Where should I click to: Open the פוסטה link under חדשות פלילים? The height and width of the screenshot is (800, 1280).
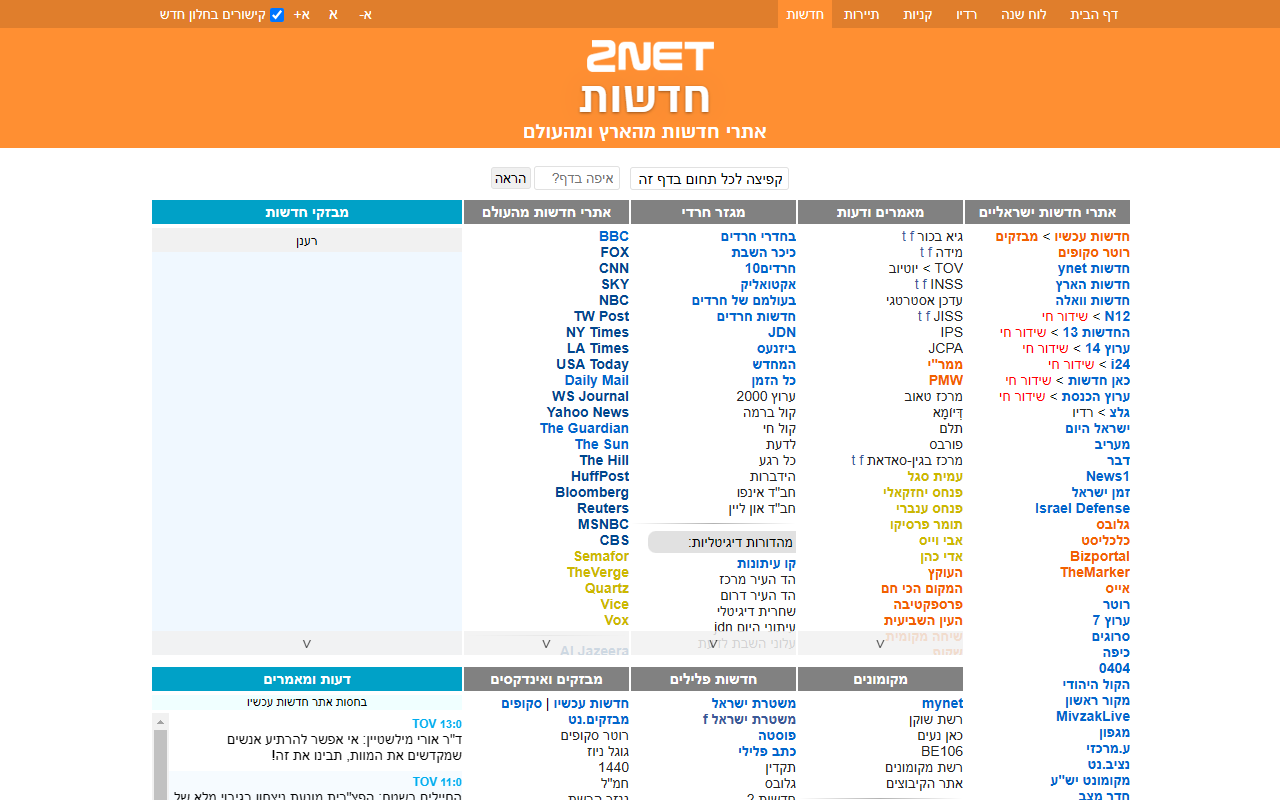[776, 736]
